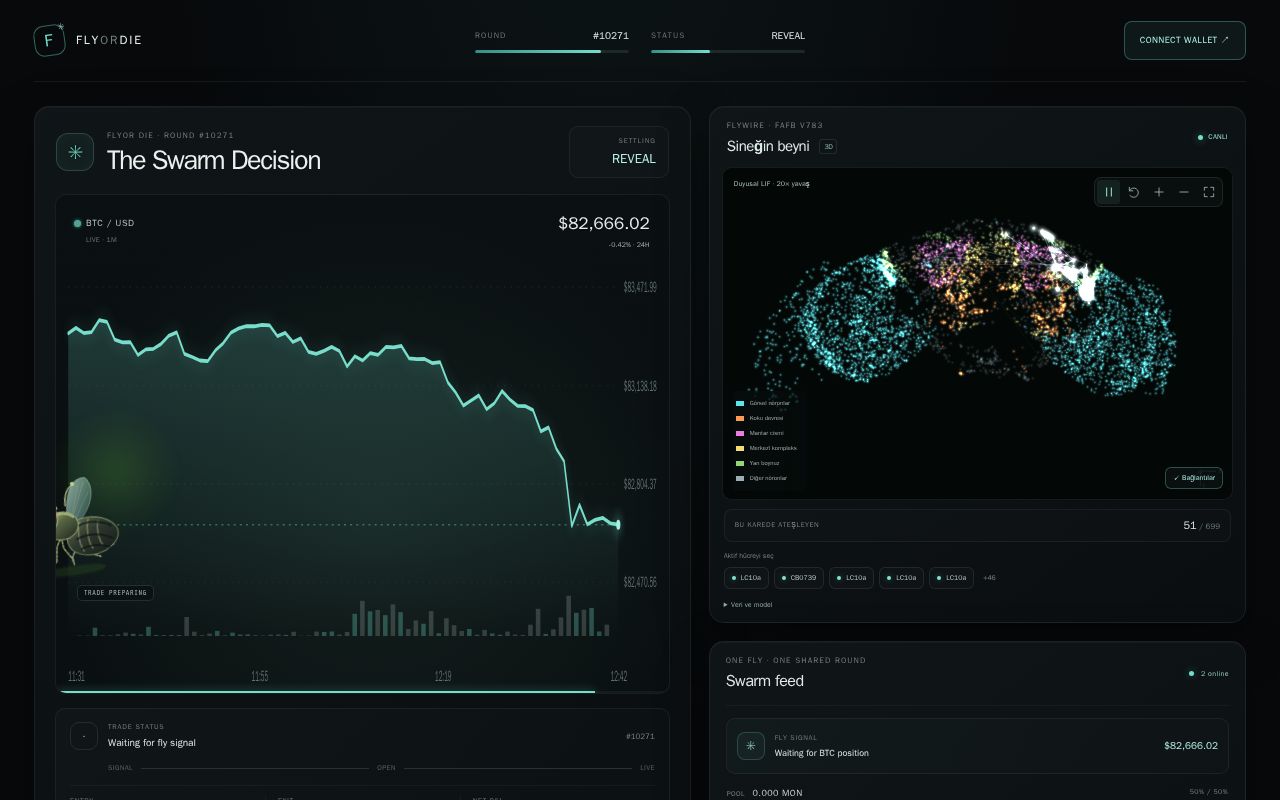Click the Görsel nöronlar cyan swatch
The width and height of the screenshot is (1280, 800).
pos(740,403)
